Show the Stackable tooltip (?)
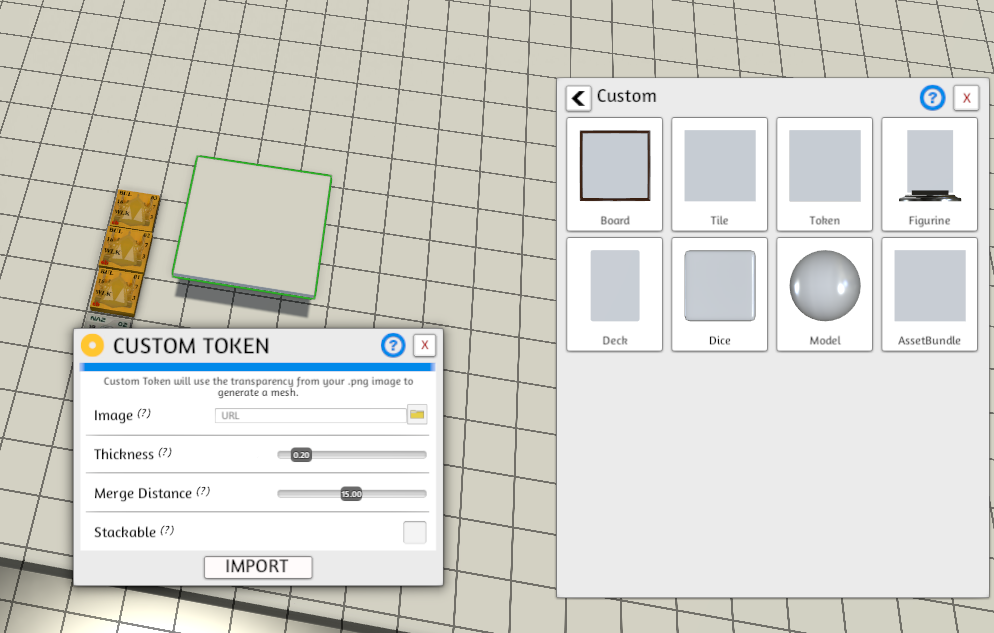The height and width of the screenshot is (633, 994). [x=167, y=530]
